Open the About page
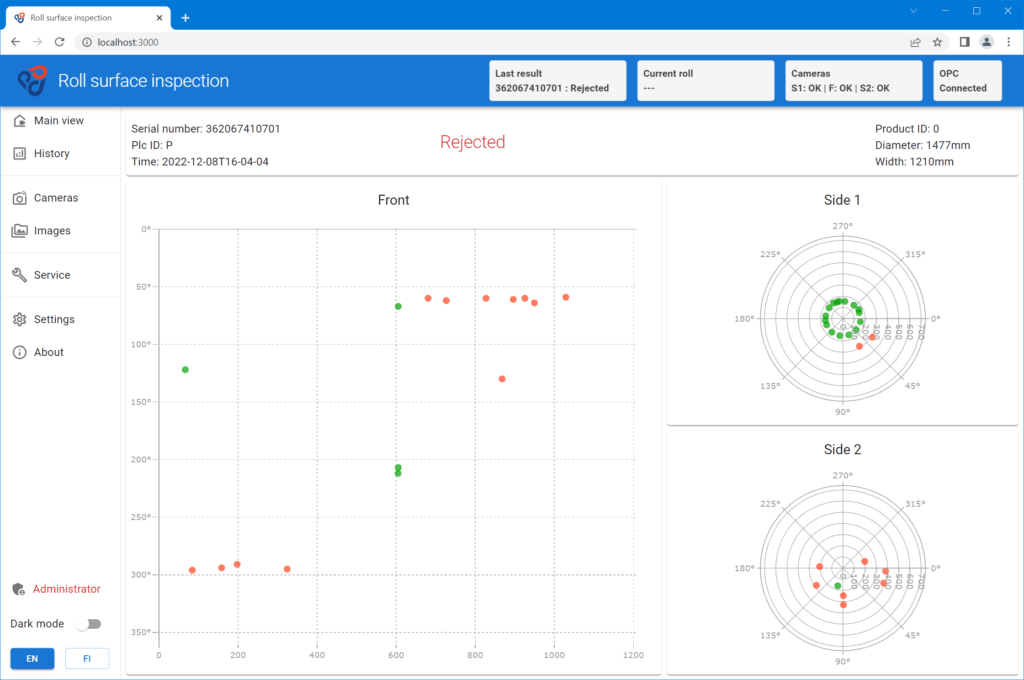 [60, 352]
